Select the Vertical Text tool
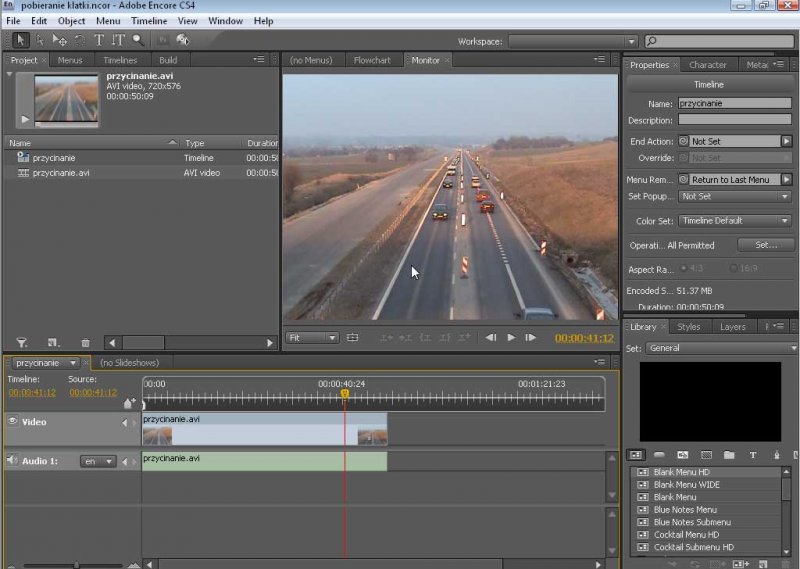This screenshot has width=800, height=569. coord(118,40)
